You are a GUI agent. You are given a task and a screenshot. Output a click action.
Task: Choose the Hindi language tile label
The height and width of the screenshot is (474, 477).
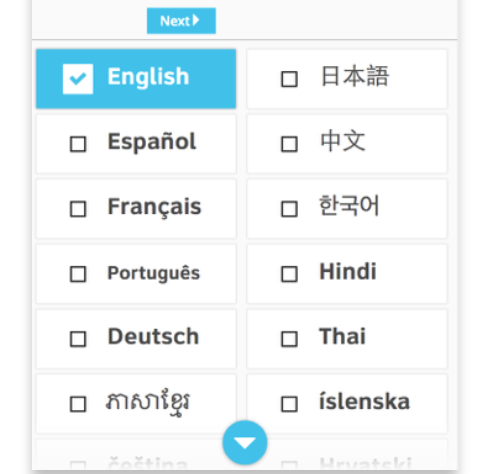point(348,271)
